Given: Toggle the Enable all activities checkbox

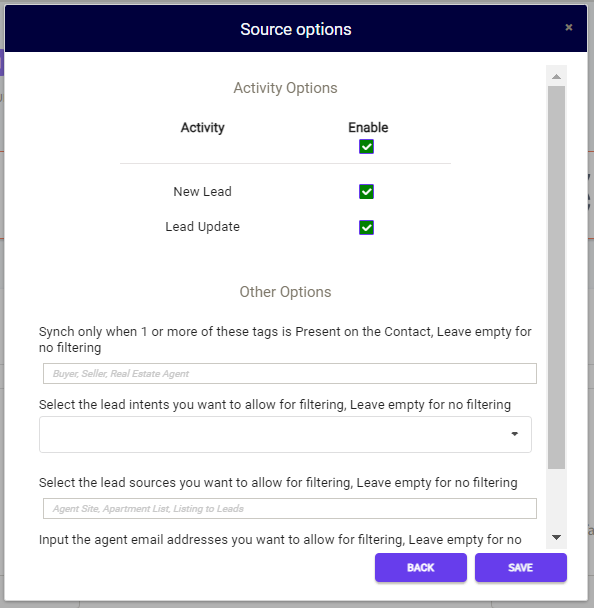Looking at the screenshot, I should (x=366, y=147).
